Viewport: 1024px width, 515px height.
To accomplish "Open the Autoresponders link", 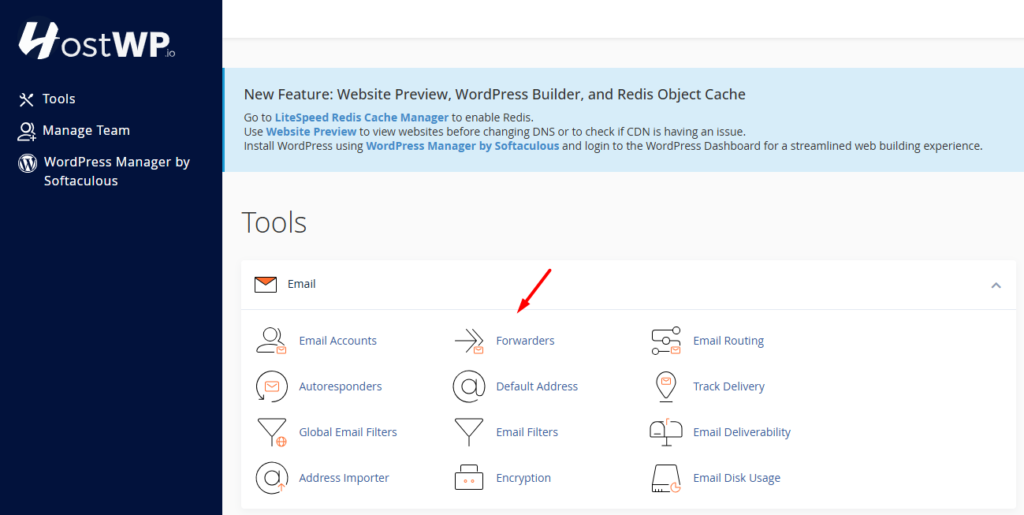I will pos(340,386).
